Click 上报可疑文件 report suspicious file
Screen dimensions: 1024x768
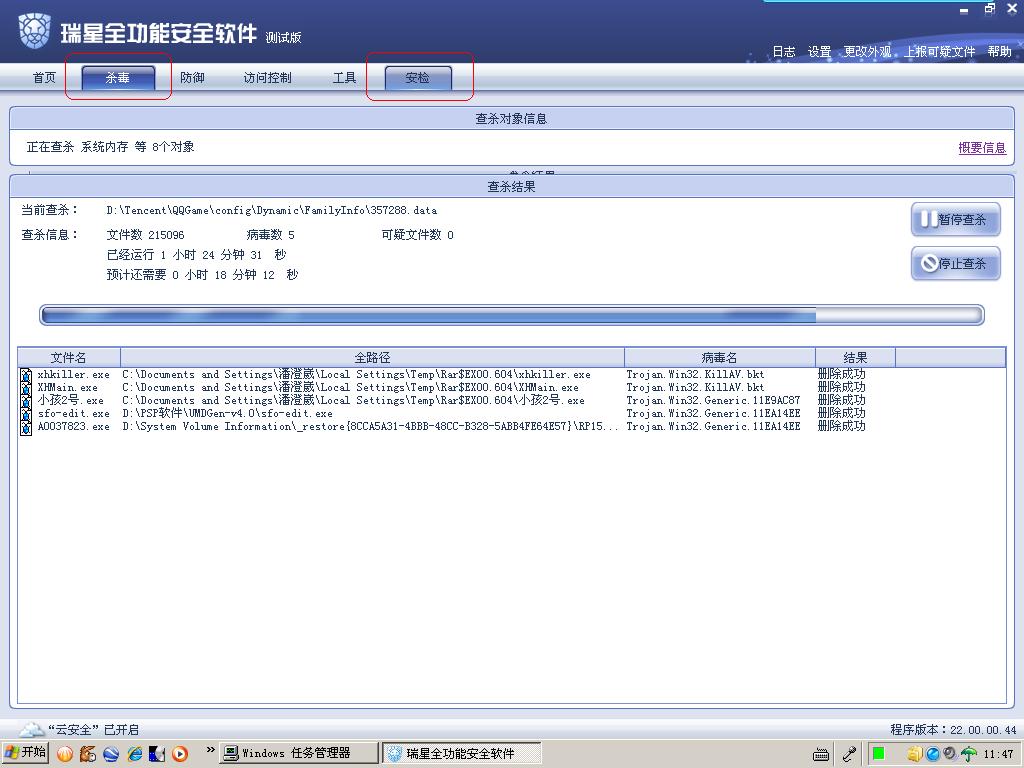tap(940, 52)
